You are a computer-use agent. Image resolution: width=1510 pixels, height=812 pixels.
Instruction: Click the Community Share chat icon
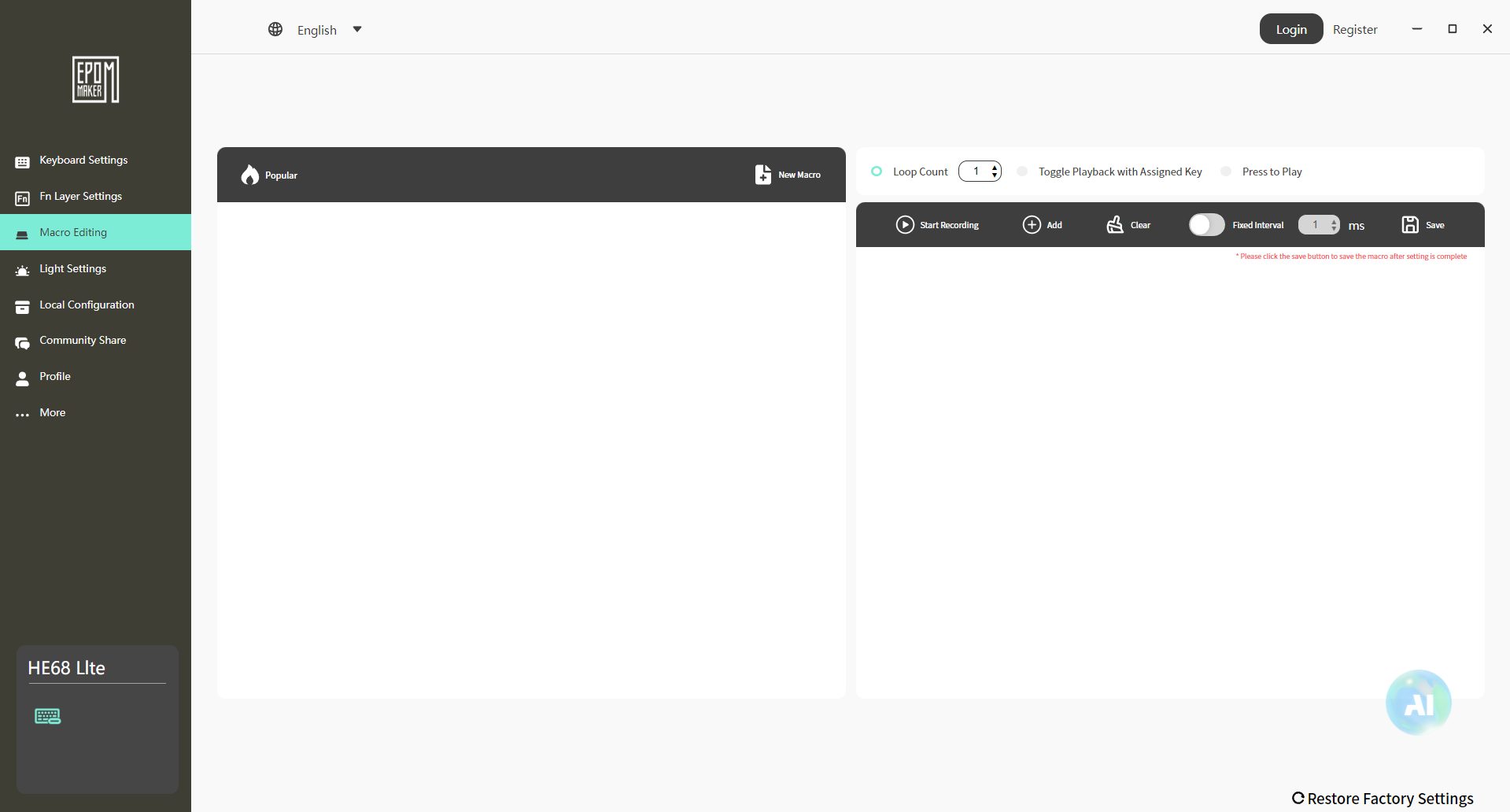[x=22, y=343]
